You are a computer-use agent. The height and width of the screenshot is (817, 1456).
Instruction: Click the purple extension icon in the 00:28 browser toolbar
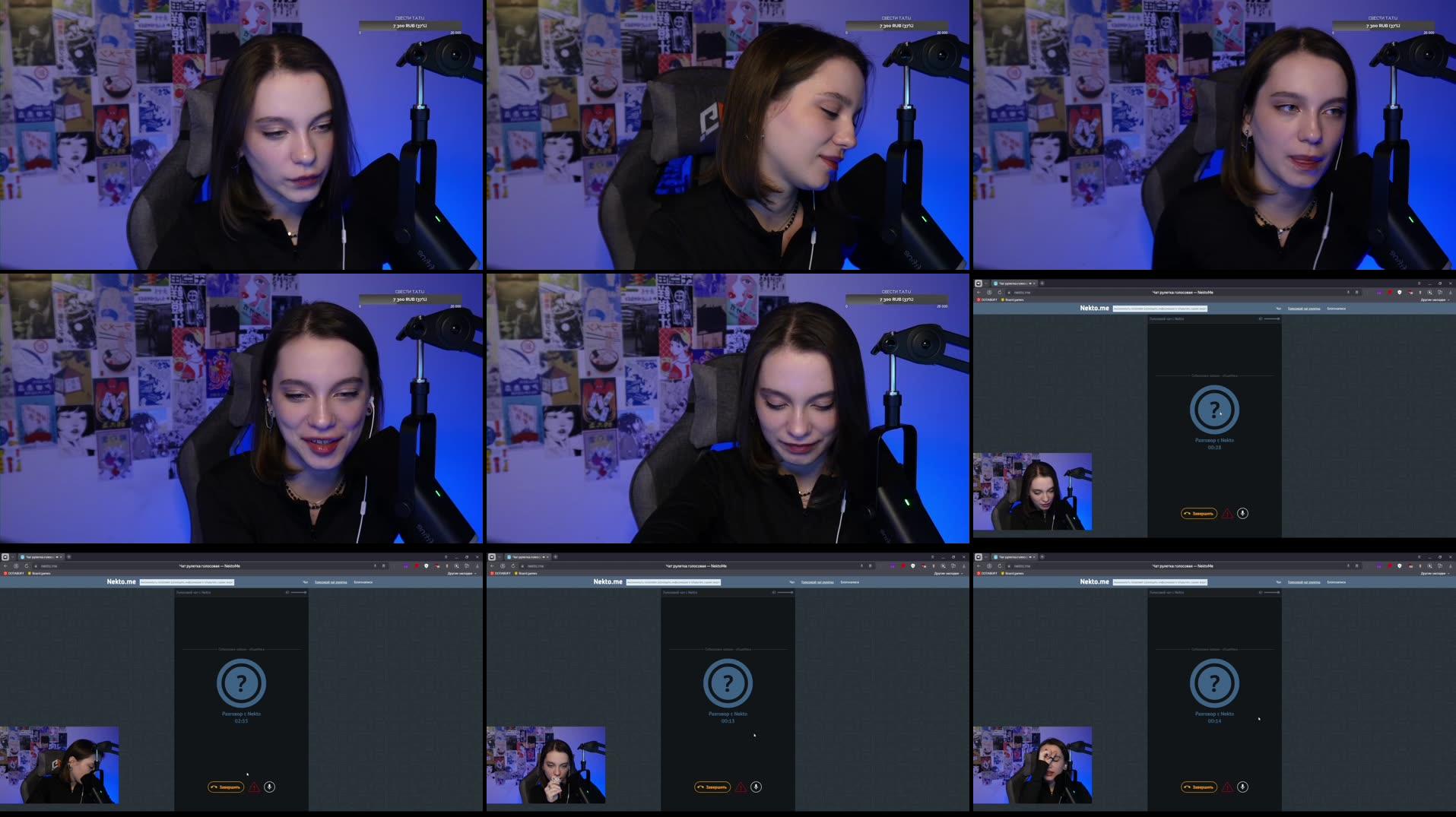click(1379, 292)
